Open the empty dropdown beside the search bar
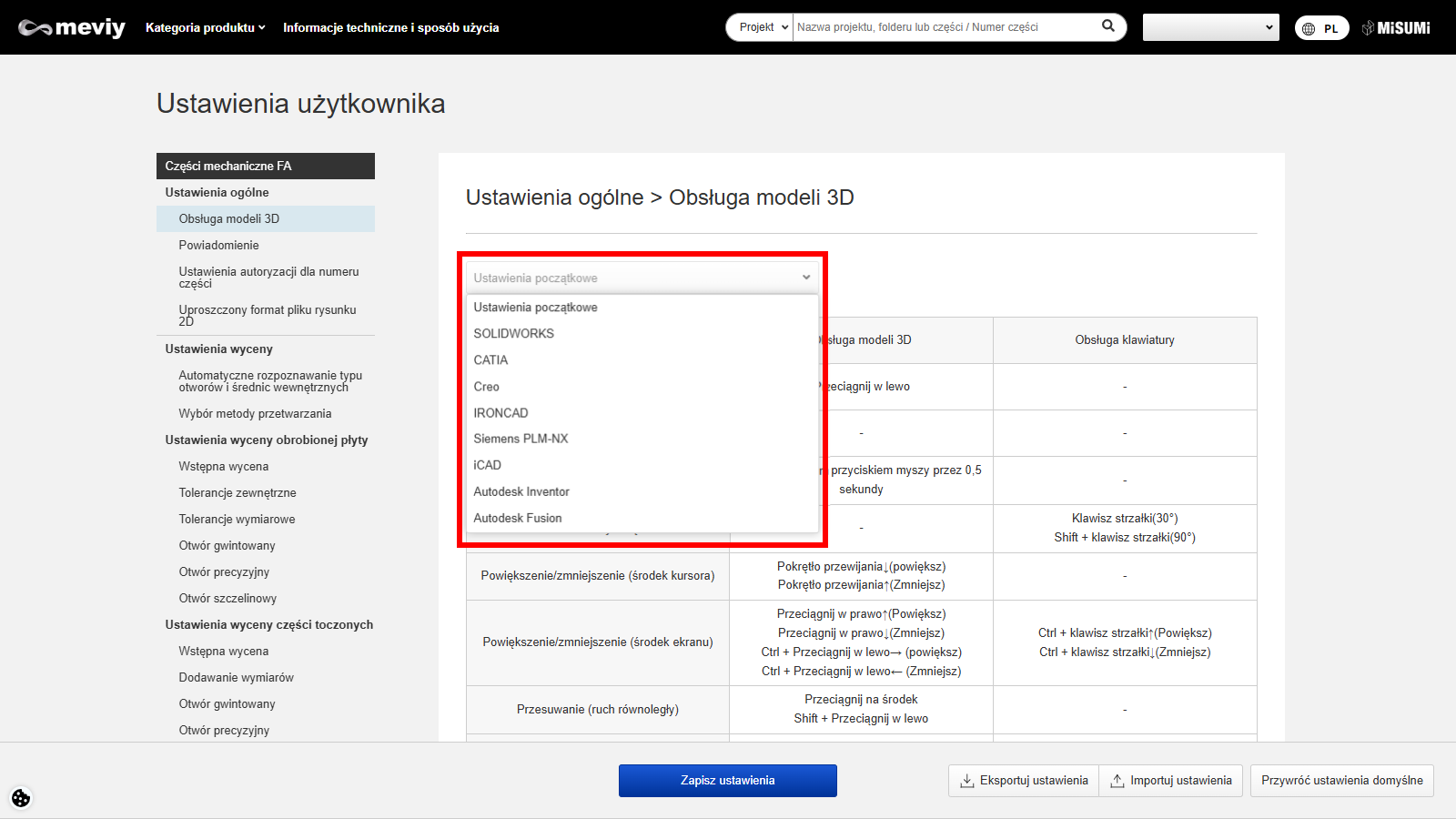 [x=1210, y=27]
